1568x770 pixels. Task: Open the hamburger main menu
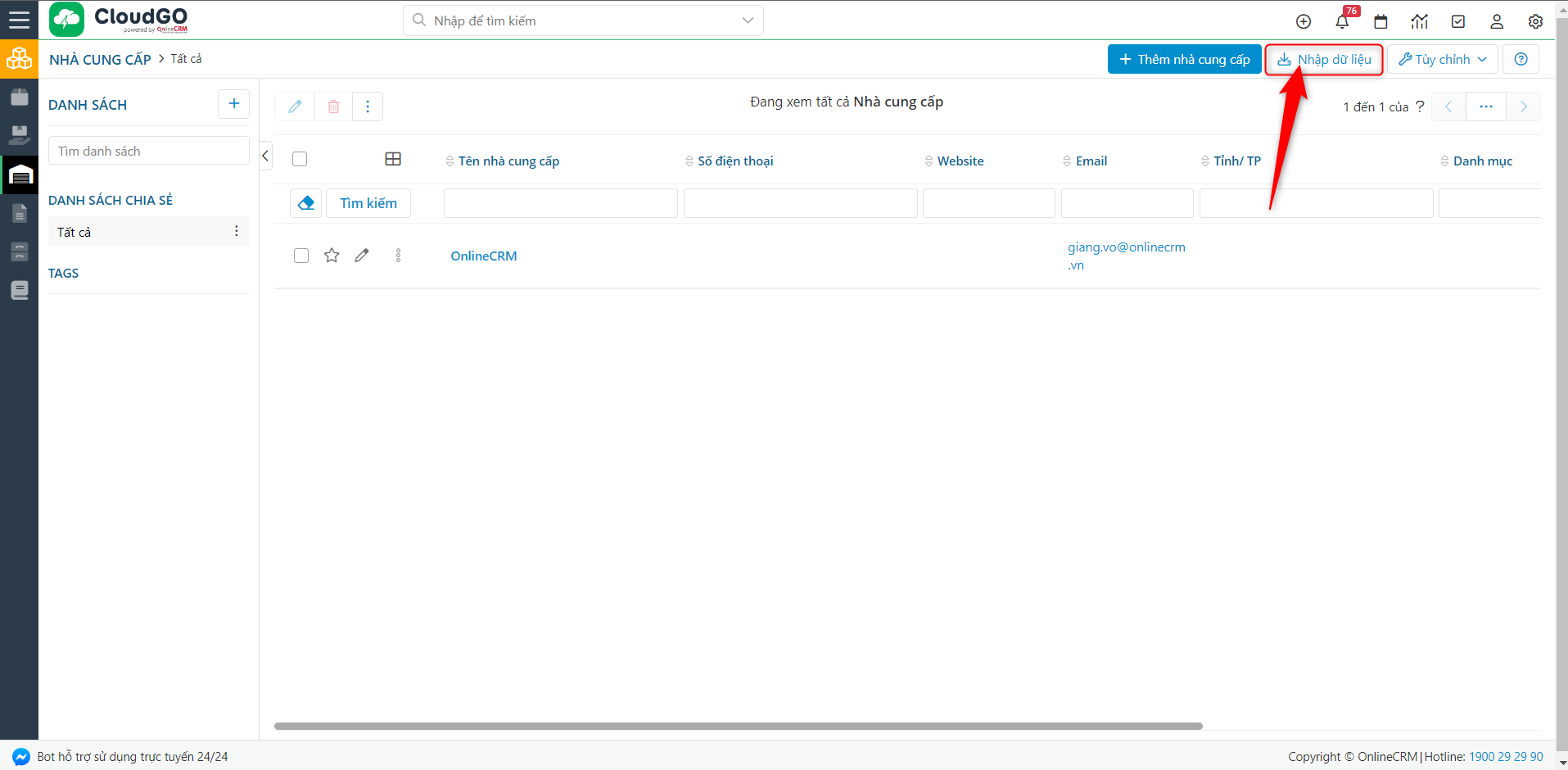point(19,20)
